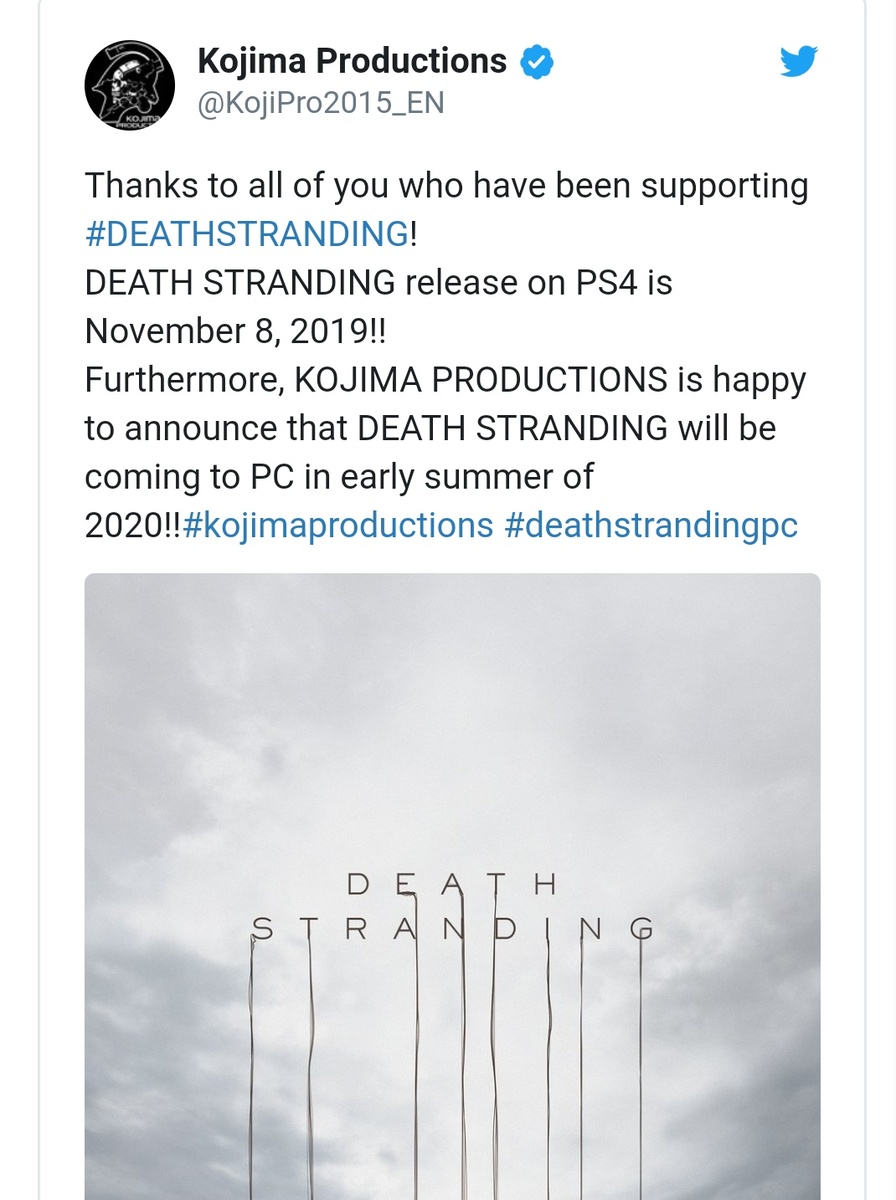Click the Twitter bird logo icon

(798, 62)
